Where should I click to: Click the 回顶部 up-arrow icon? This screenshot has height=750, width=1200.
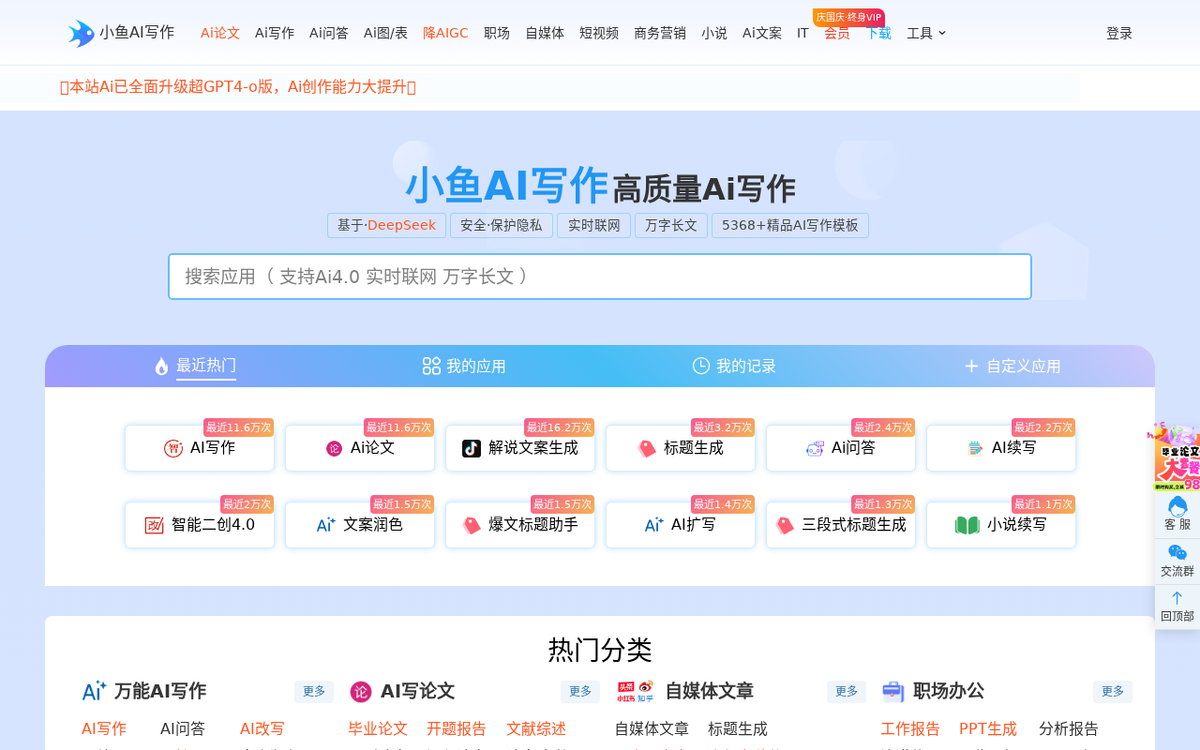(x=1177, y=598)
